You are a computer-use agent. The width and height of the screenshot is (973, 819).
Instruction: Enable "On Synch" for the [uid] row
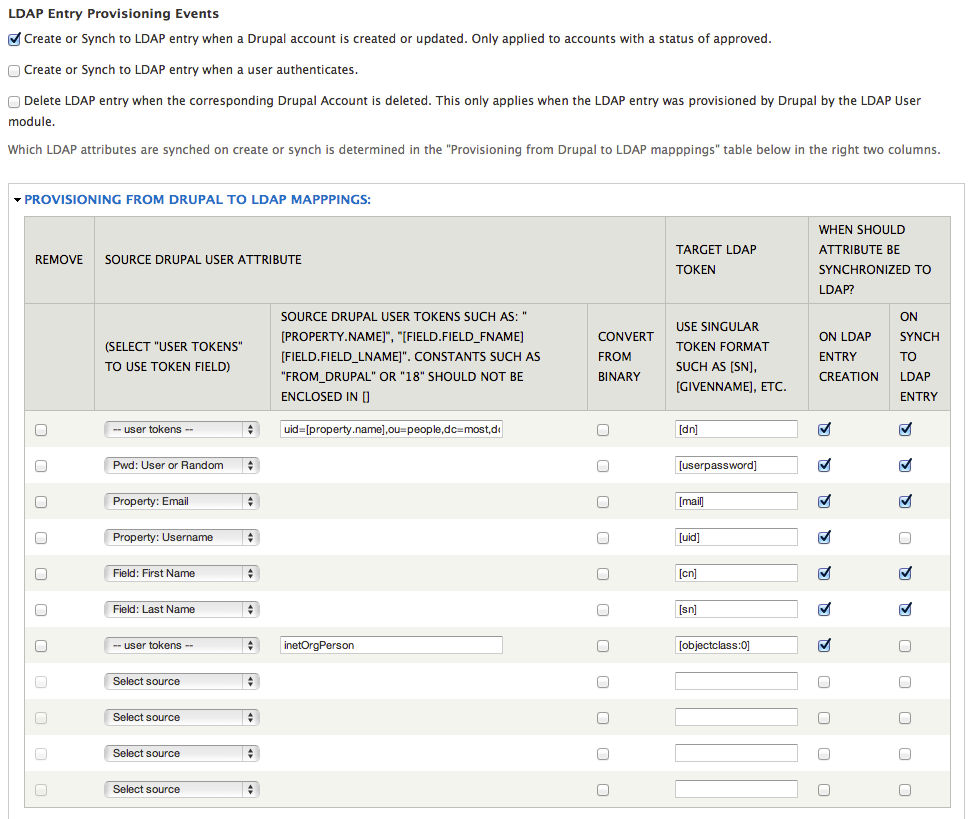[x=905, y=537]
